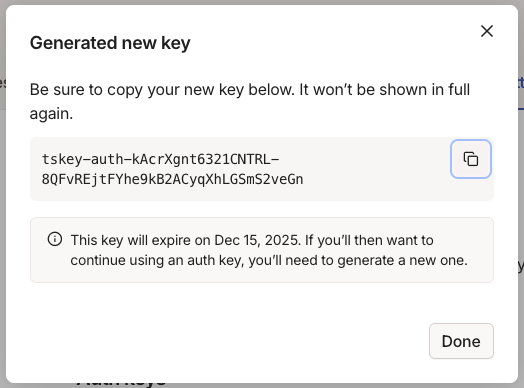Click the Done button
524x388 pixels.
point(461,341)
